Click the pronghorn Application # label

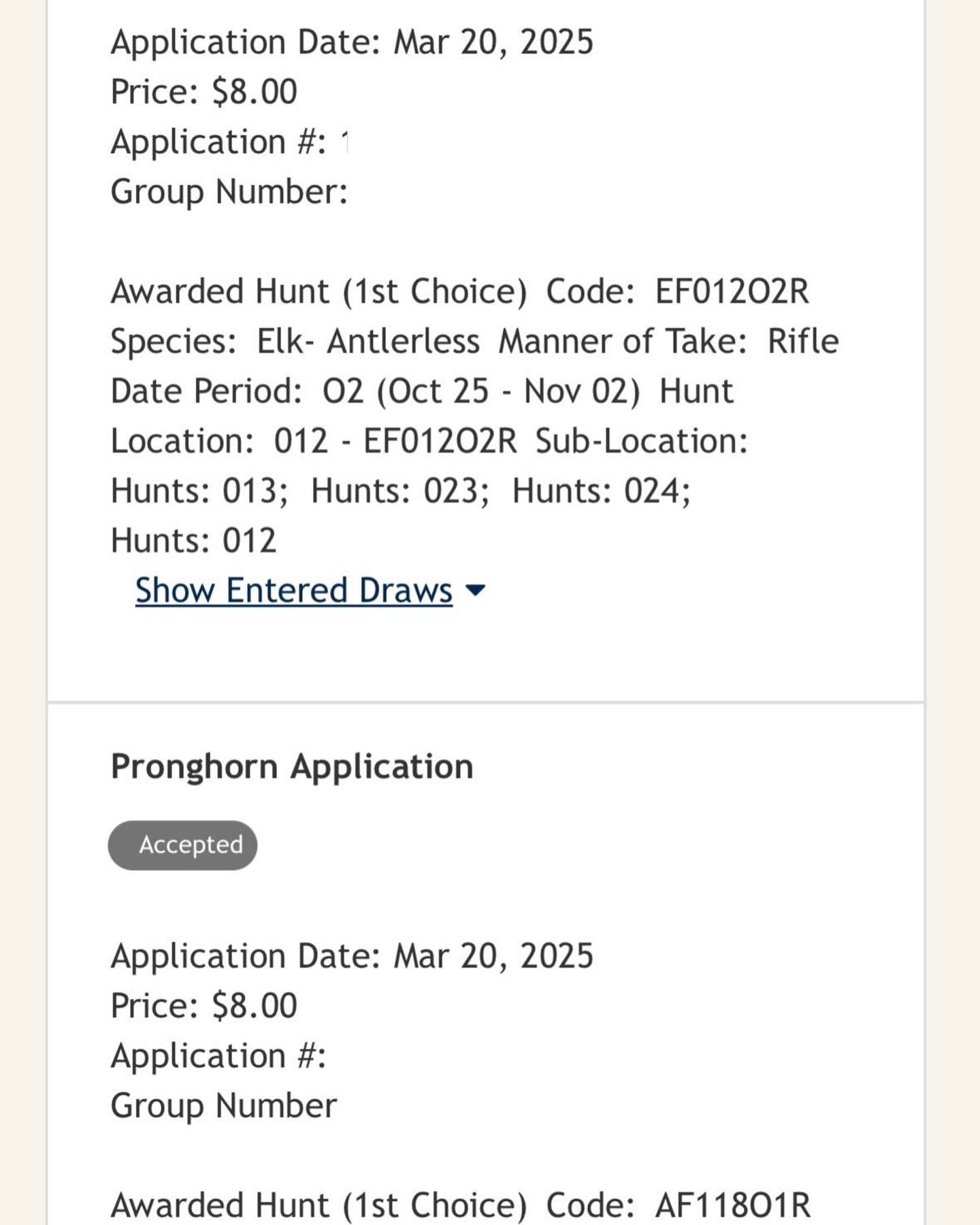pos(218,1056)
